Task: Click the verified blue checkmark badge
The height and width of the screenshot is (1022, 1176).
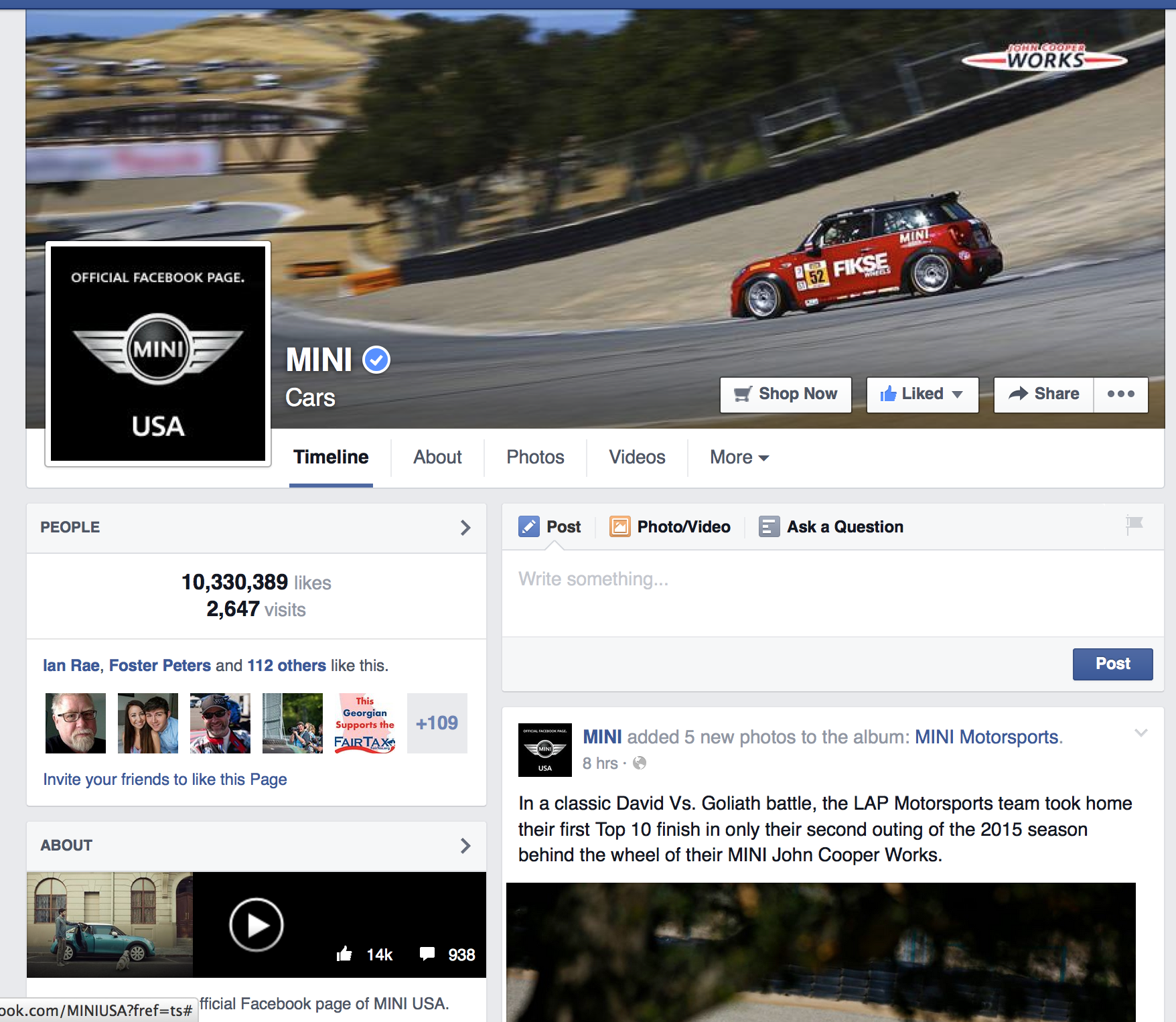Action: [x=376, y=360]
